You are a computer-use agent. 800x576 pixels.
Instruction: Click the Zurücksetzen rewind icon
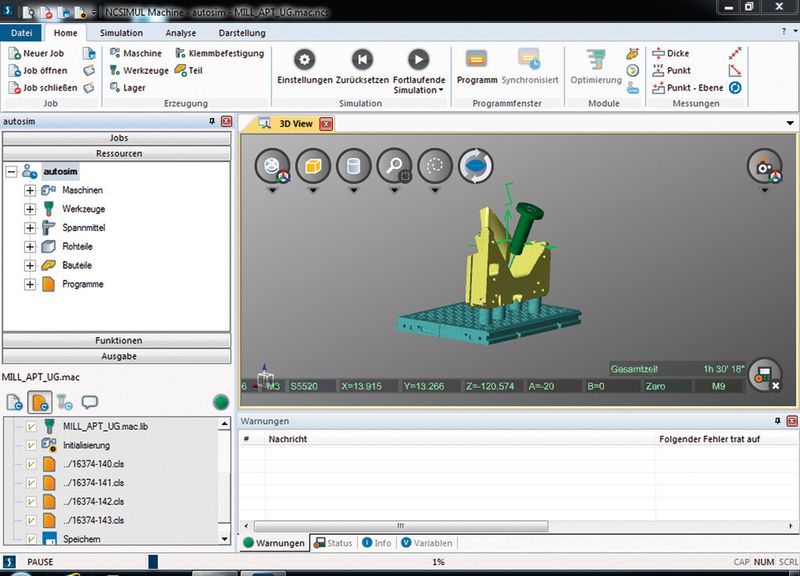[x=362, y=60]
